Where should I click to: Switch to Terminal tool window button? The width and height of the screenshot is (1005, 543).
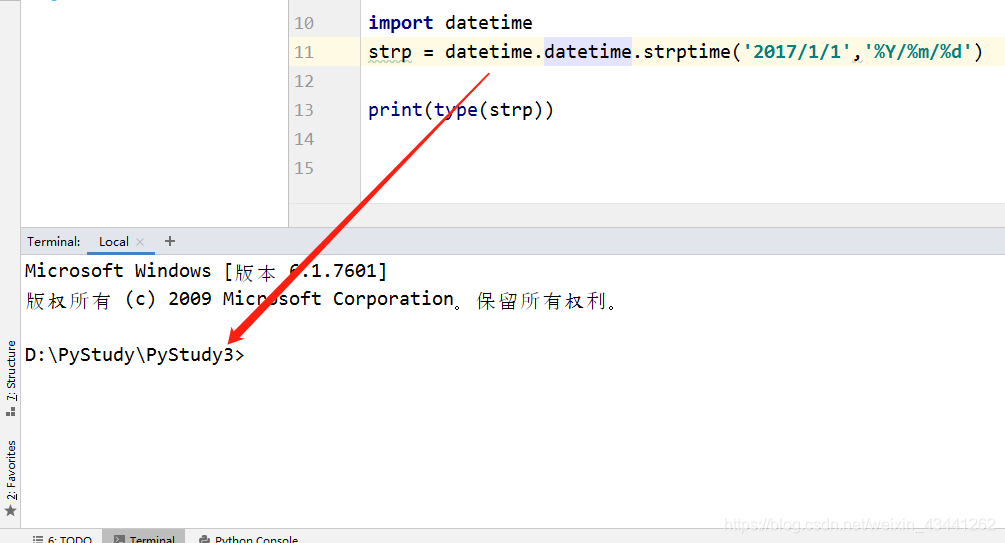tap(144, 539)
